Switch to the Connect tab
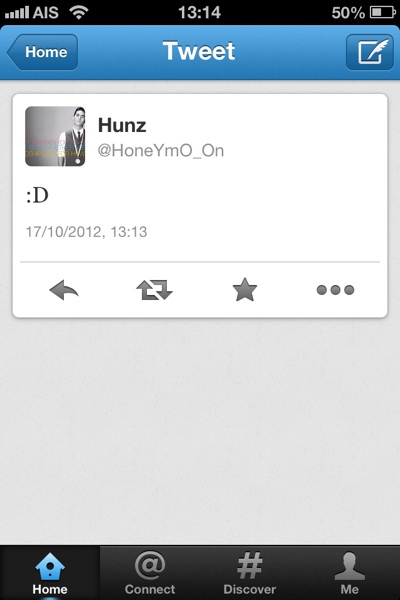The image size is (400, 600). [150, 573]
